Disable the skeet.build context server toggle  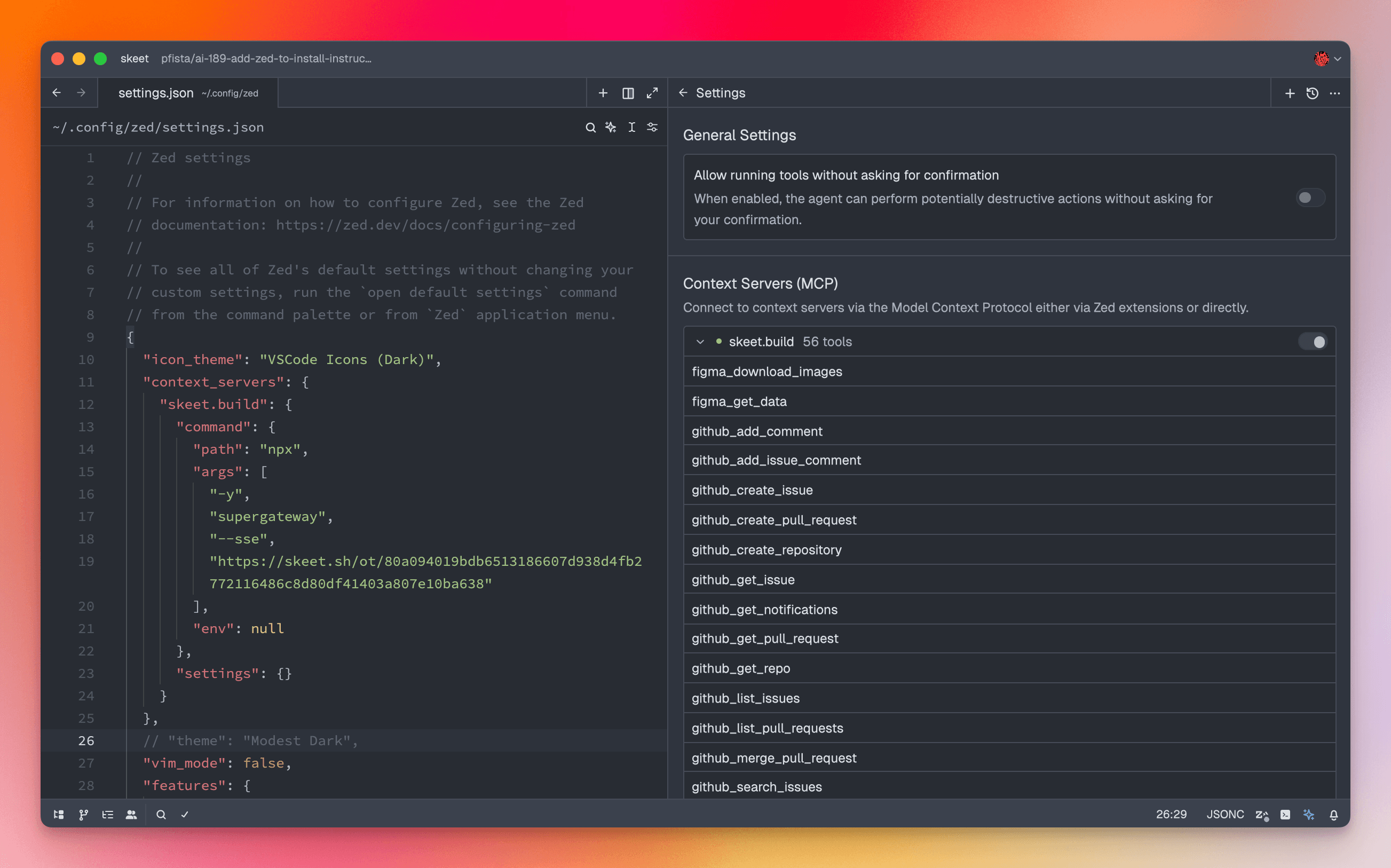[1313, 342]
